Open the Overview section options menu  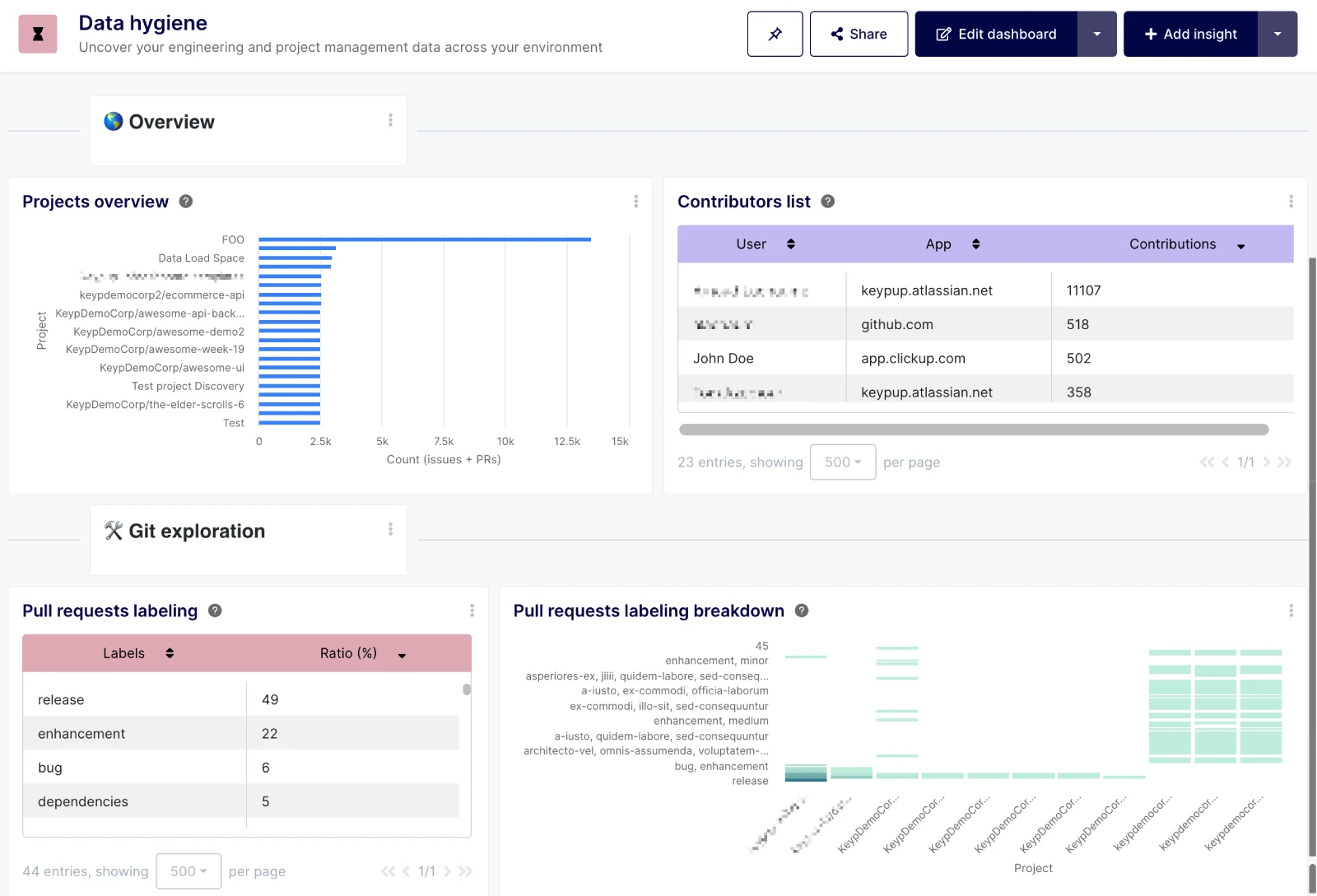[391, 120]
